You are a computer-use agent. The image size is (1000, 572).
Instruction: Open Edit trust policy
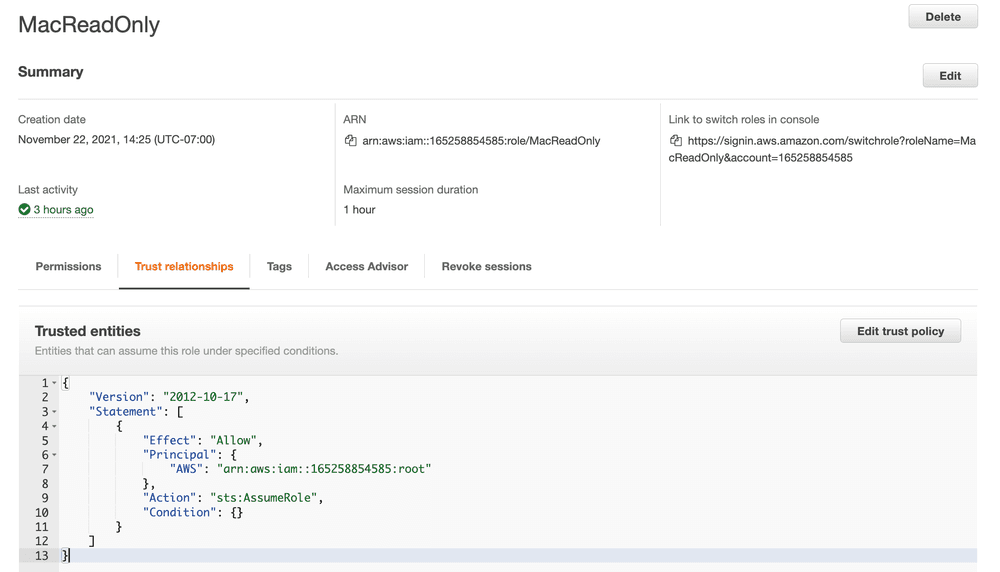[x=900, y=331]
